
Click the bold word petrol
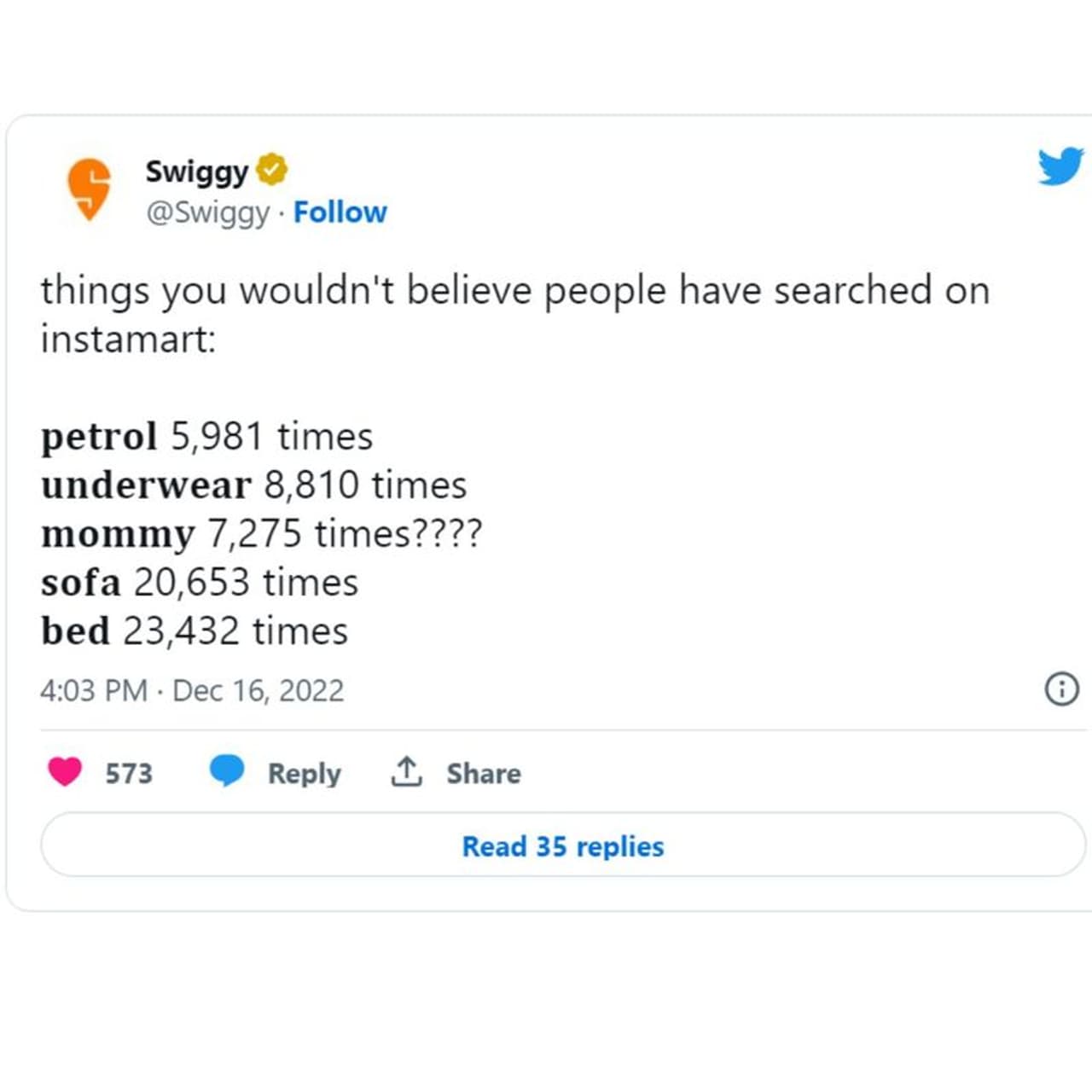99,436
